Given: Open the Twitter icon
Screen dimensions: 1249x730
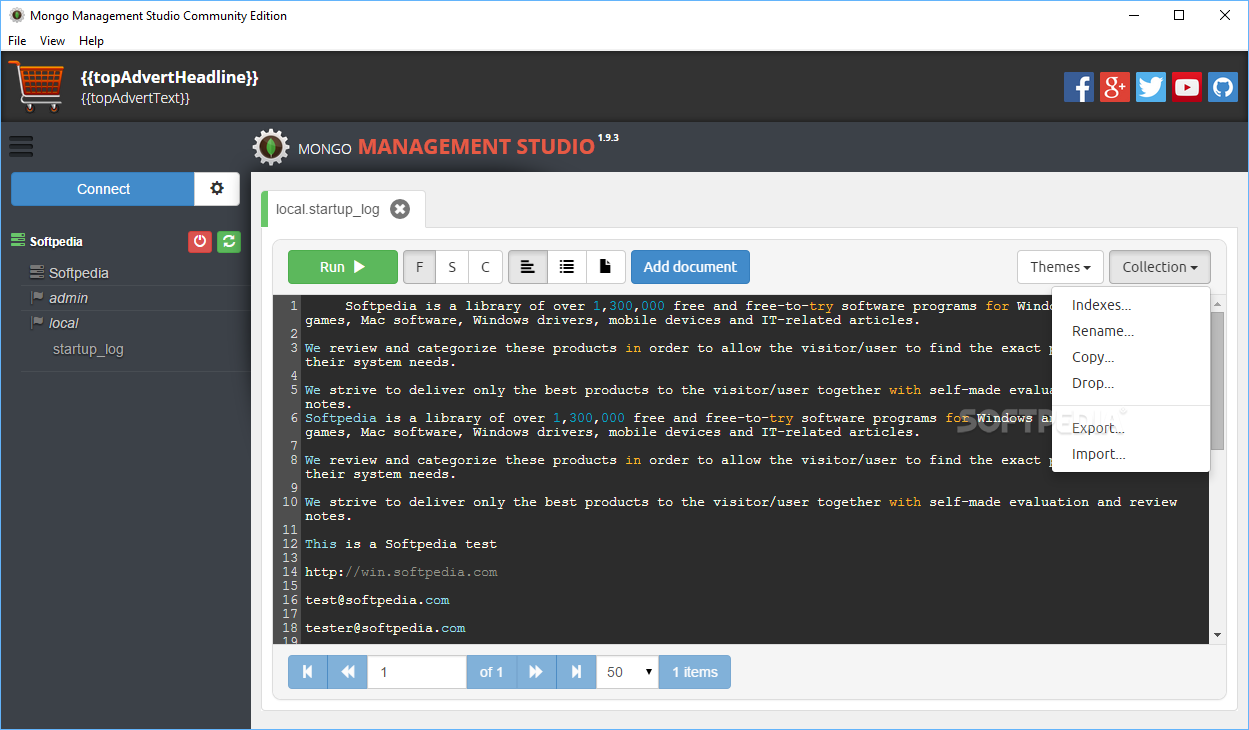Looking at the screenshot, I should coord(1151,87).
